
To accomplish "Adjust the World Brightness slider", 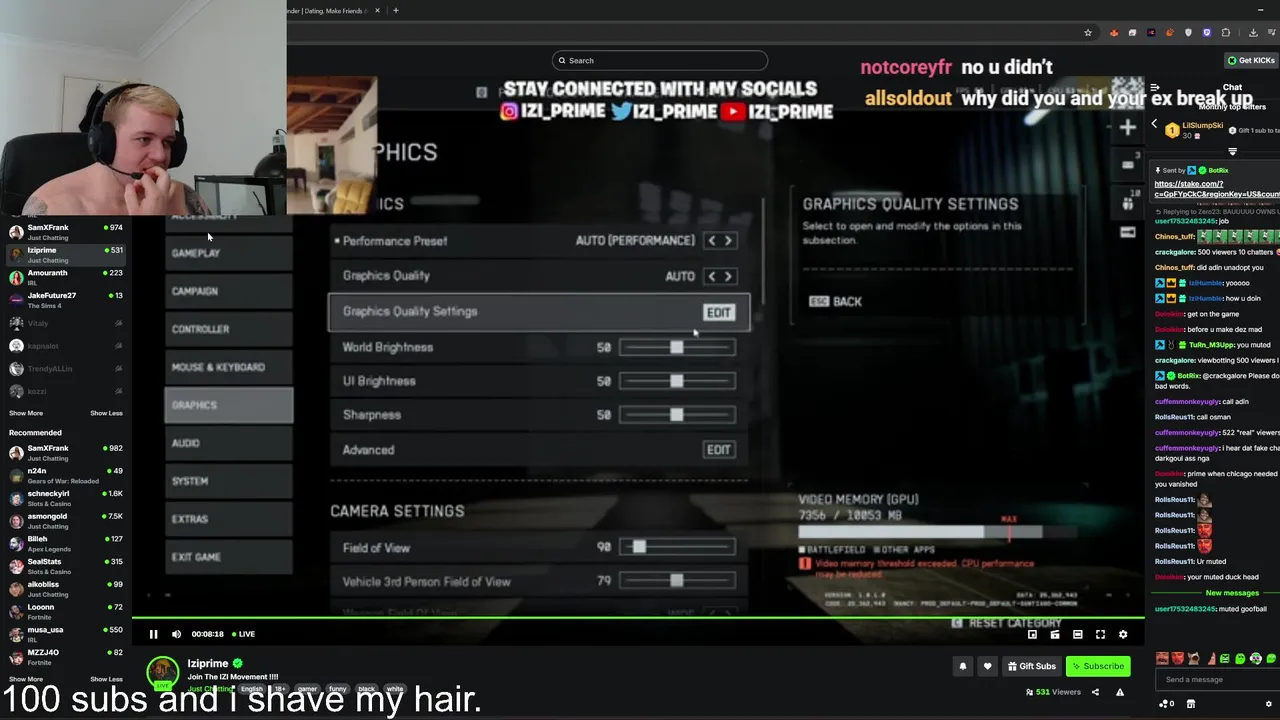I will [677, 347].
